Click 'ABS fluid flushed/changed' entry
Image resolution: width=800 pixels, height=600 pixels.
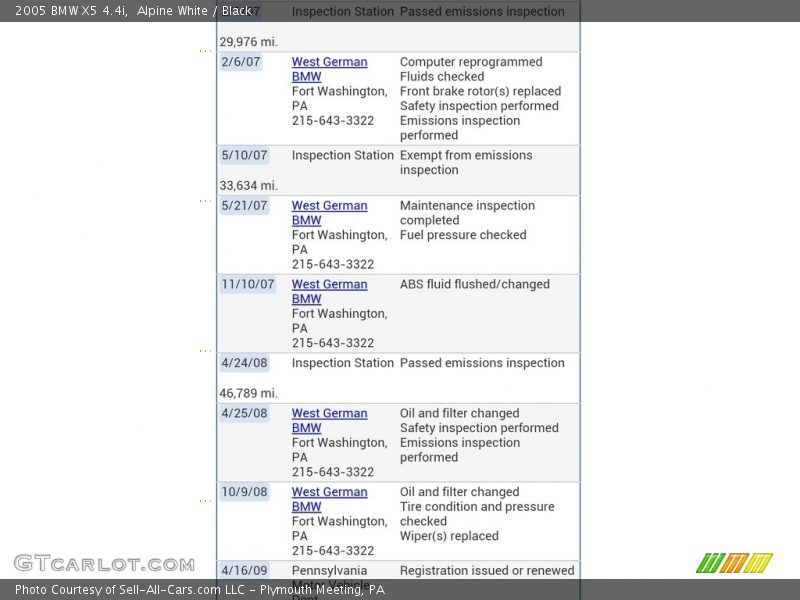click(x=474, y=284)
